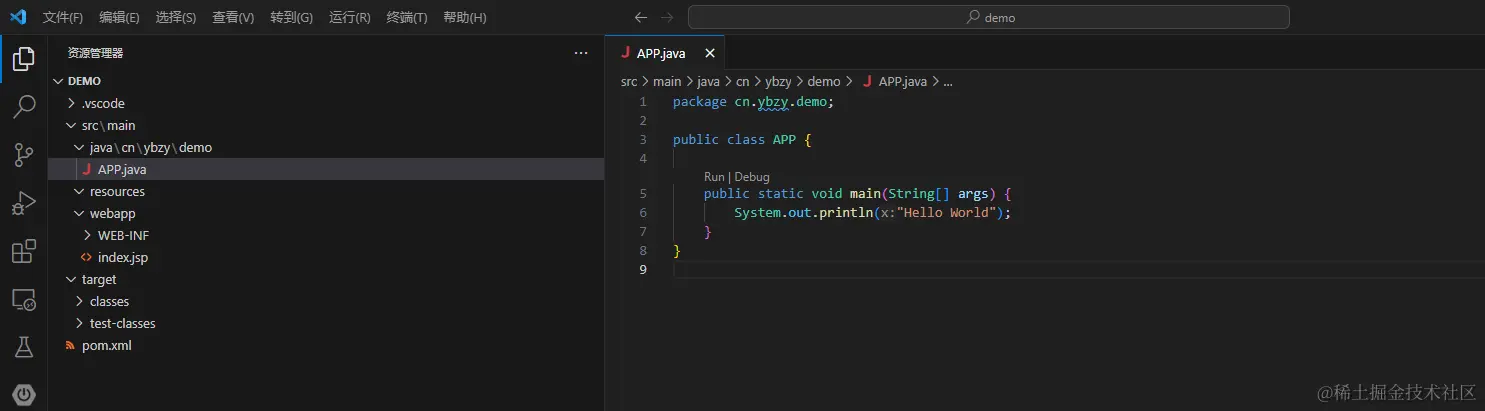Click the main method name in code
1485x411 pixels.
[x=864, y=194]
